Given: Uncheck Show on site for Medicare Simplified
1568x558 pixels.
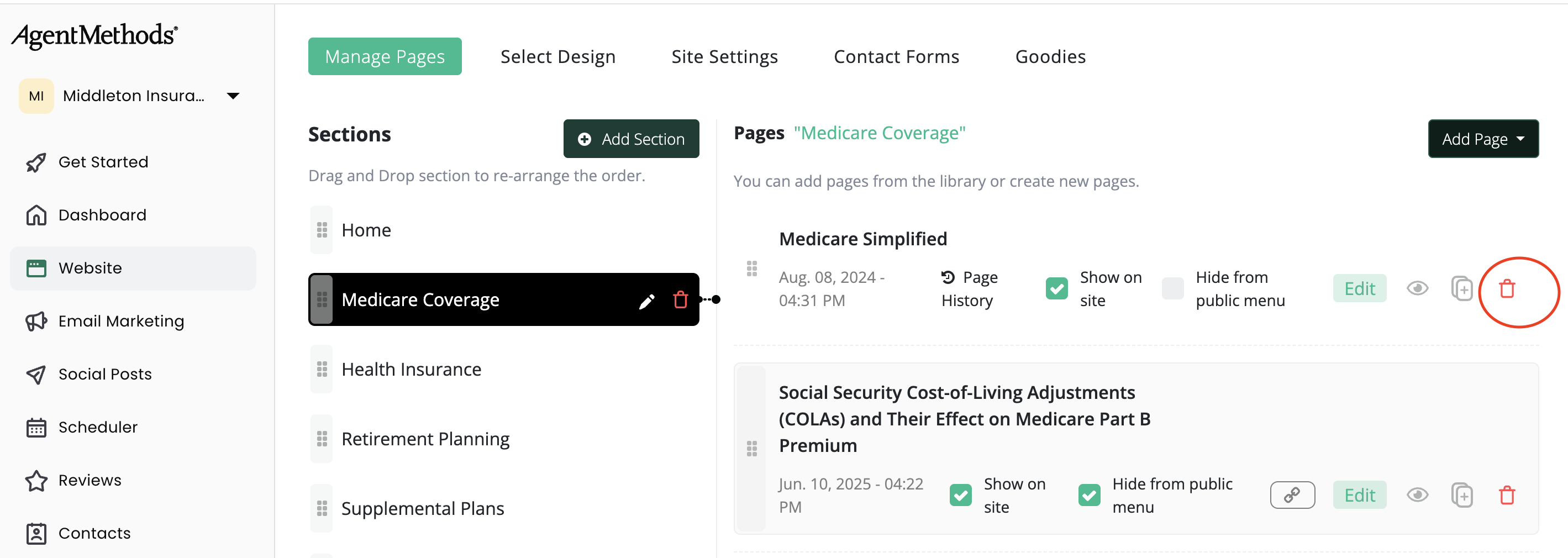Looking at the screenshot, I should coord(1057,288).
